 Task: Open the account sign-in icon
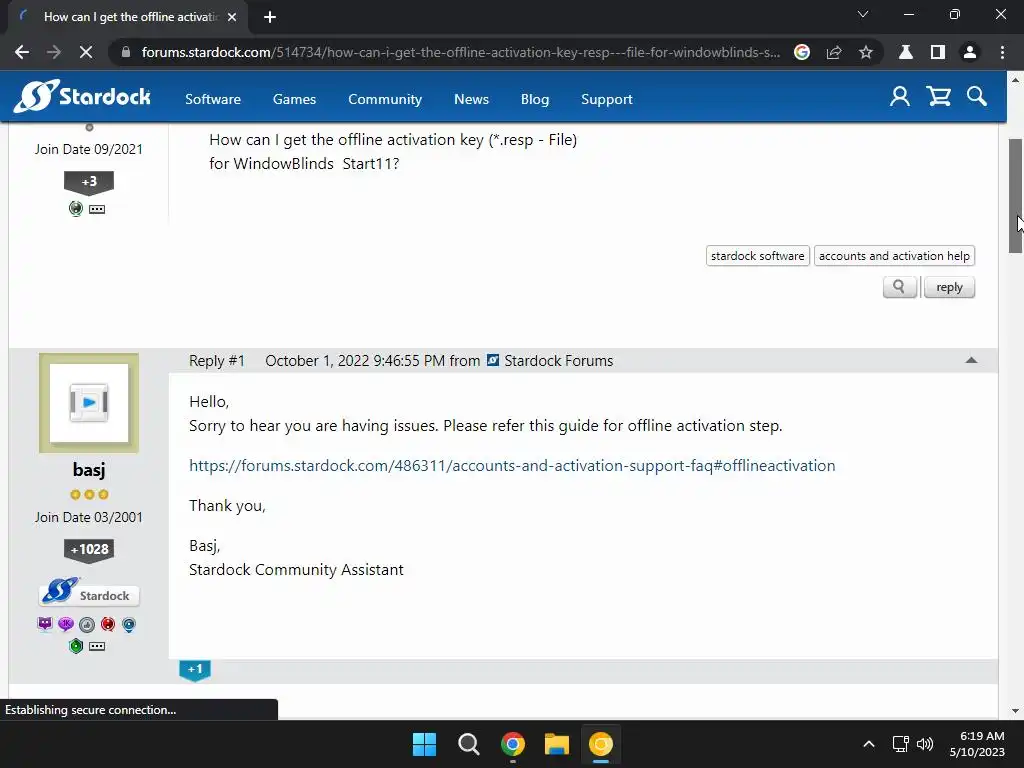[900, 97]
